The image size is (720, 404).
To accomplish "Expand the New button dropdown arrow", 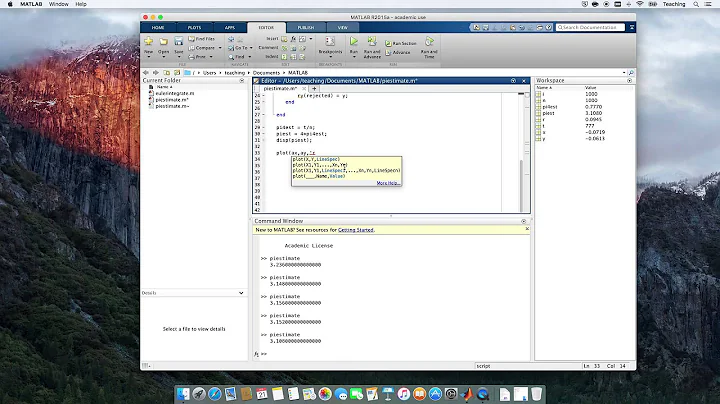I will pyautogui.click(x=148, y=57).
